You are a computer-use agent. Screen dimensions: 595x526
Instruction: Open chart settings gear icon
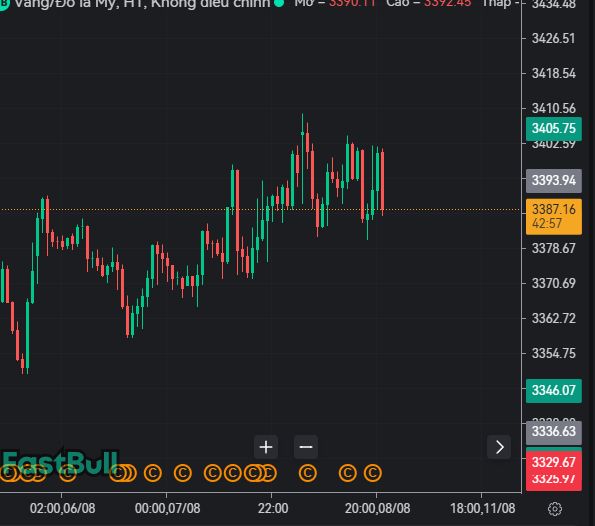[x=555, y=509]
